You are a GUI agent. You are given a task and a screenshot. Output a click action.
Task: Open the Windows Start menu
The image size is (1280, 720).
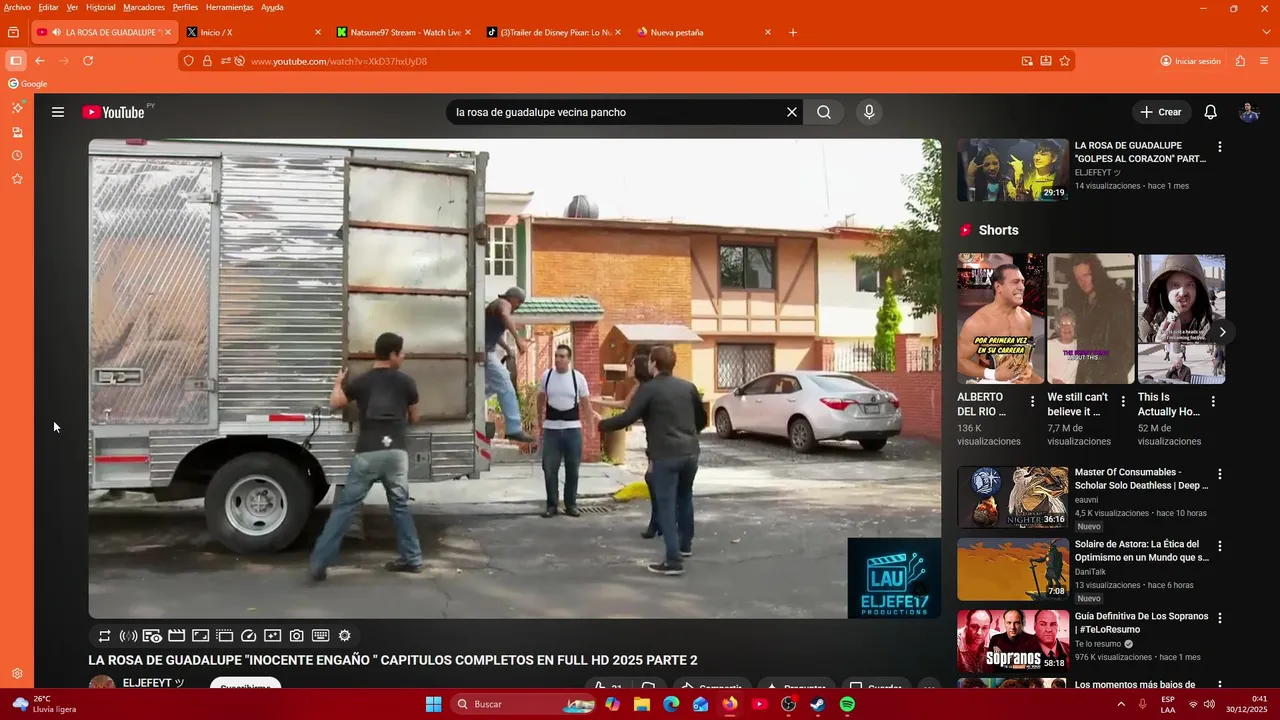tap(433, 704)
